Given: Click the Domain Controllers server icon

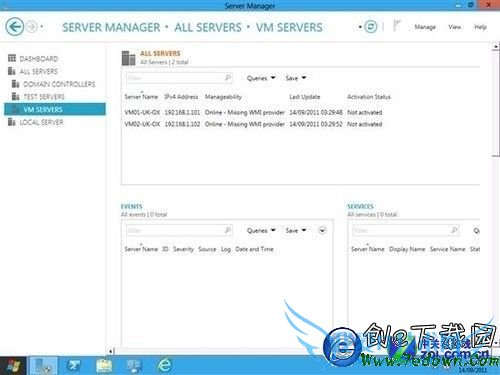Looking at the screenshot, I should [x=16, y=84].
